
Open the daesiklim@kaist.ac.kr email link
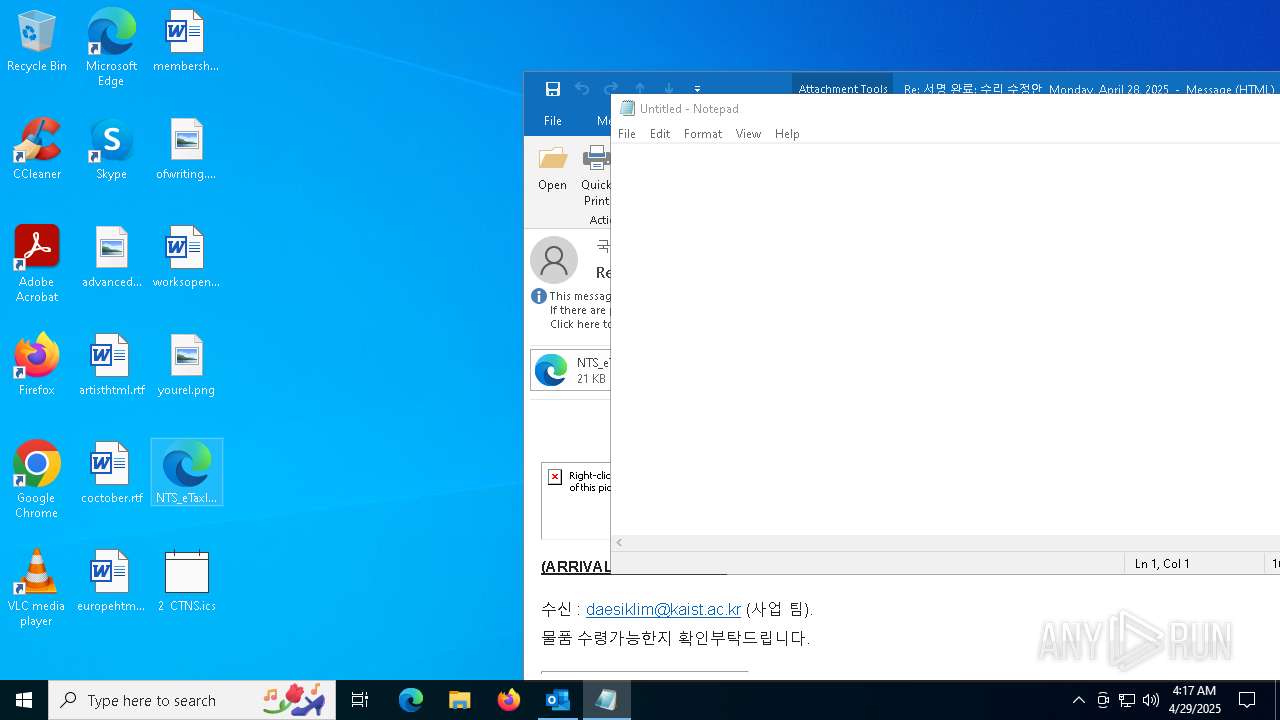pyautogui.click(x=663, y=609)
